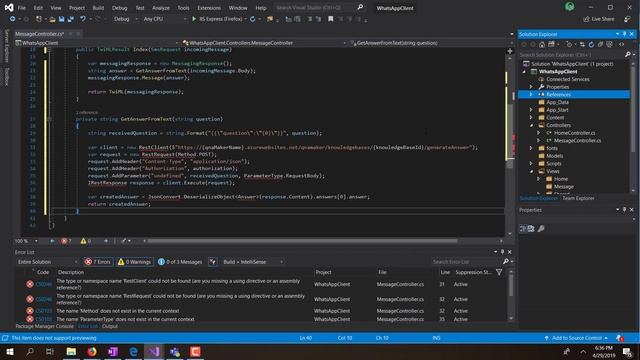640x360 pixels.
Task: Click the Visual Studio search magnifier icon
Action: tap(360, 7)
